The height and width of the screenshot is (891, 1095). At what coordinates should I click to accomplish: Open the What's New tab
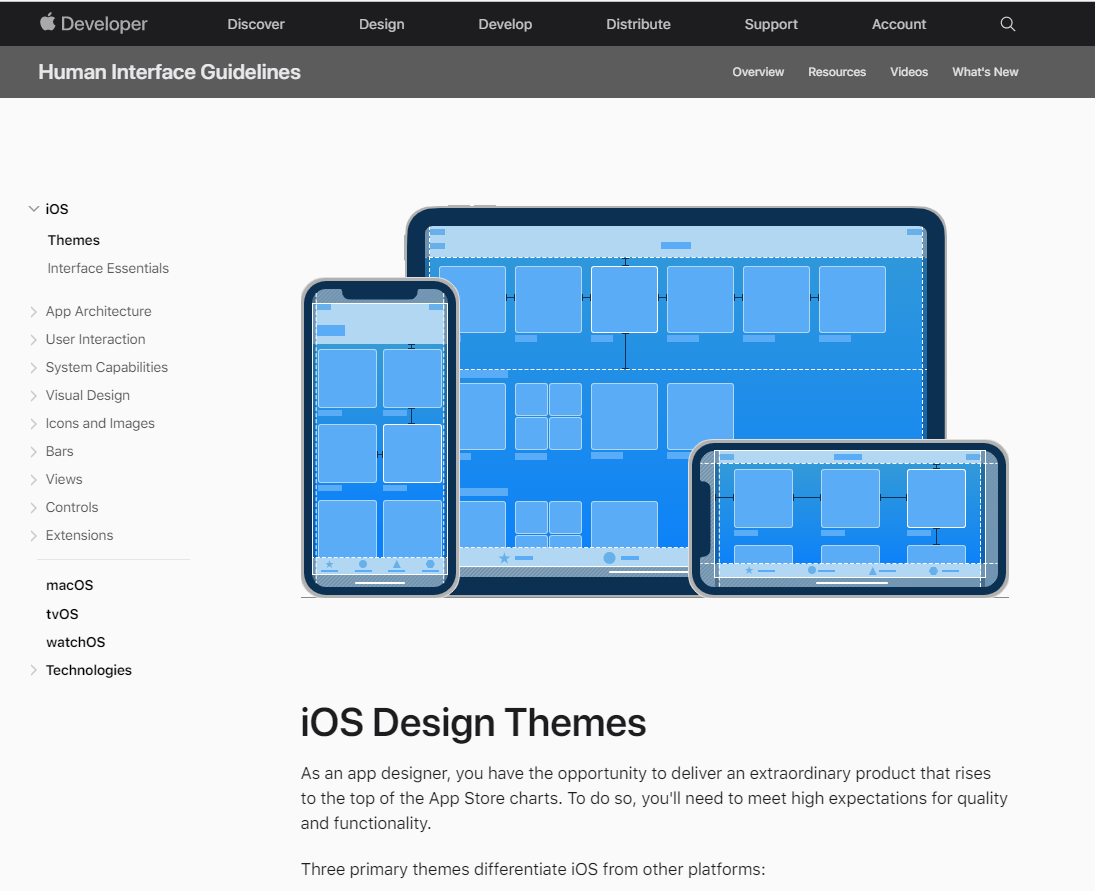tap(985, 72)
